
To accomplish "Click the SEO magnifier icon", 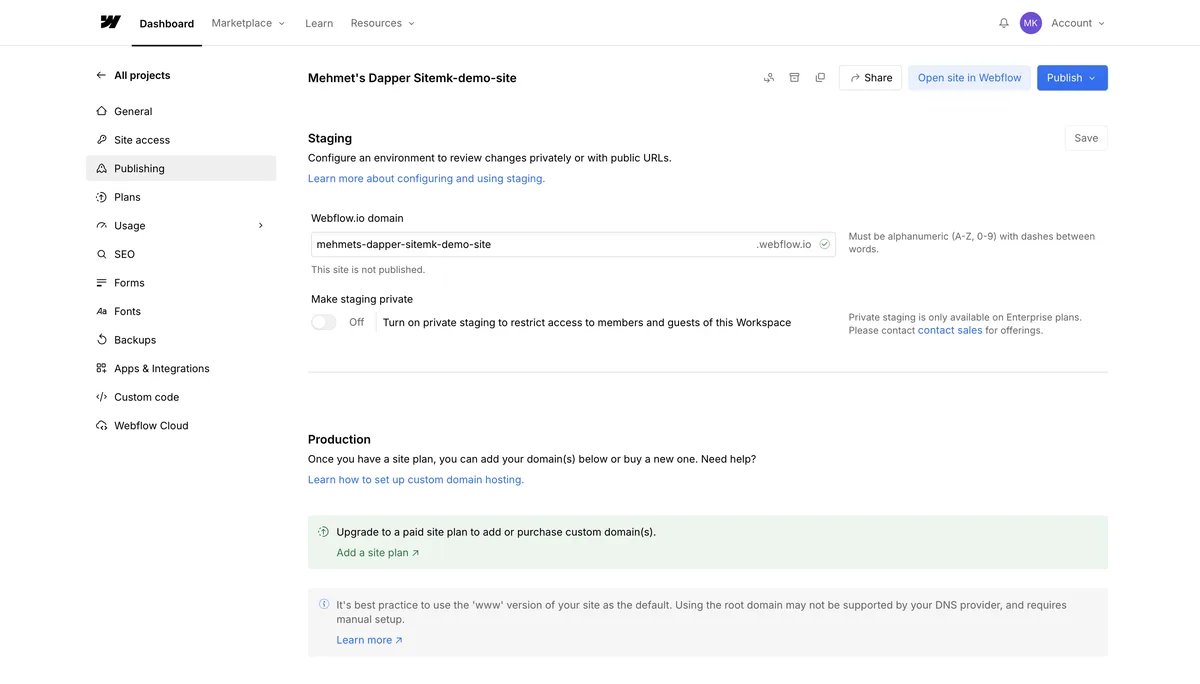I will 101,254.
